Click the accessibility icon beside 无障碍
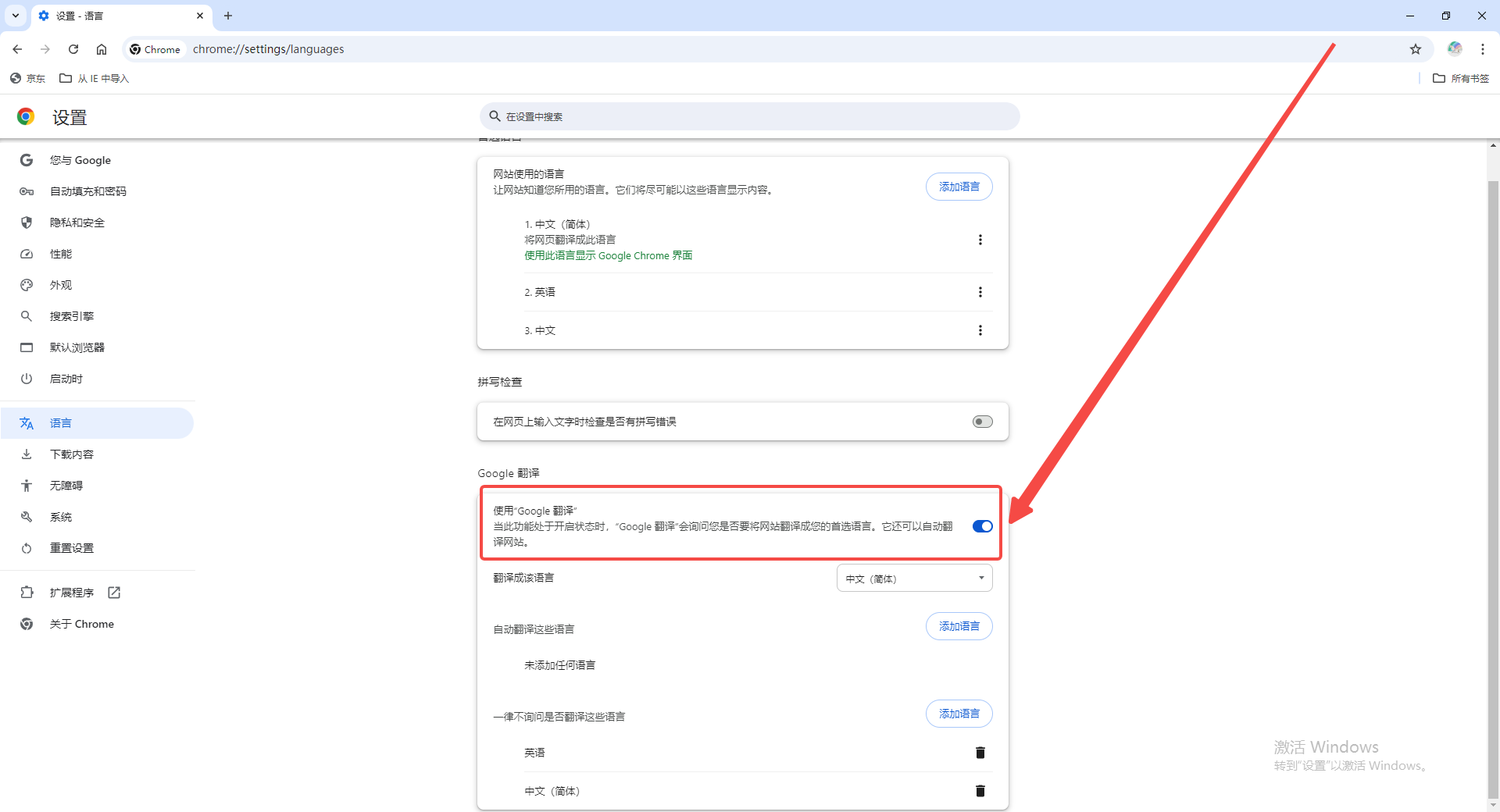The image size is (1500, 812). [27, 486]
